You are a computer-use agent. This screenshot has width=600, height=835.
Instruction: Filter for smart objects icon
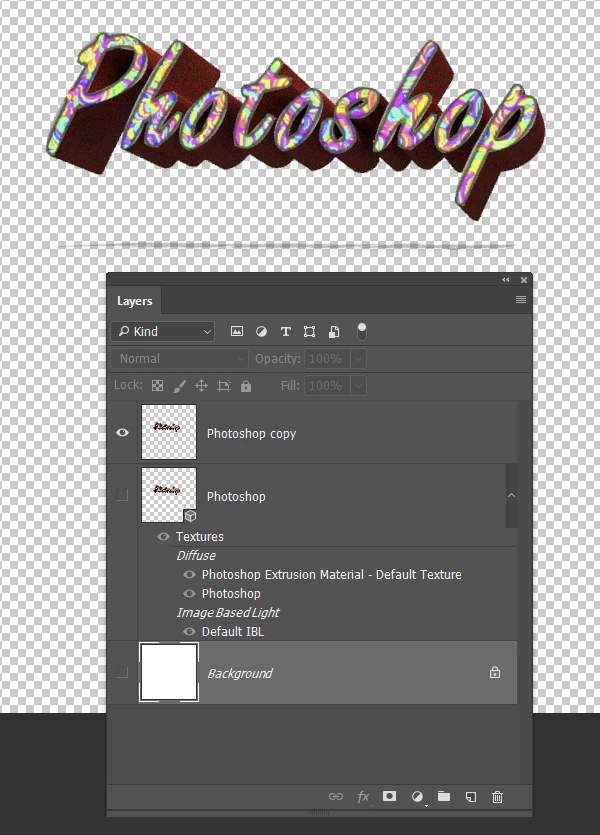(x=334, y=332)
